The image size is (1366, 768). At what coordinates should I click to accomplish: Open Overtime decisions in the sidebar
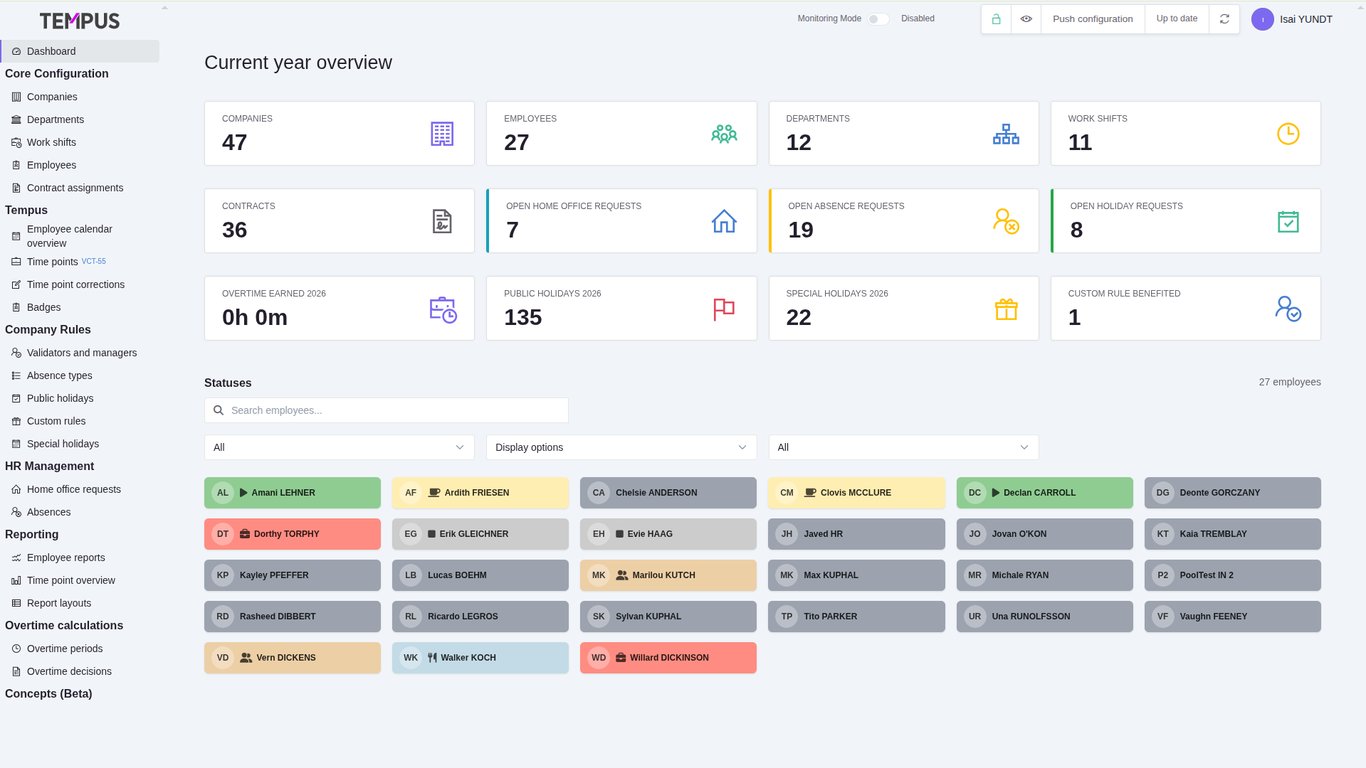[69, 671]
